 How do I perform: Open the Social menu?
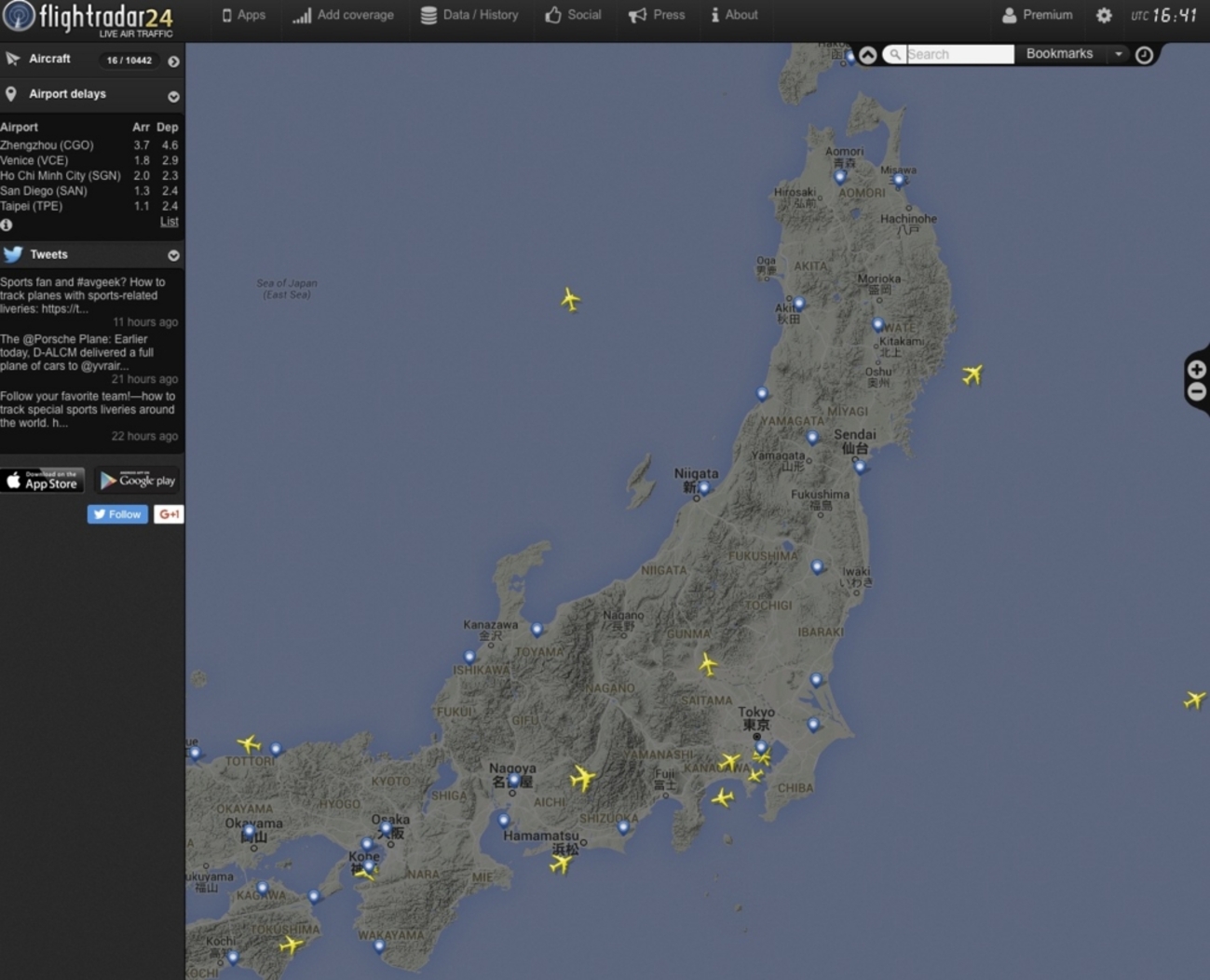tap(573, 15)
